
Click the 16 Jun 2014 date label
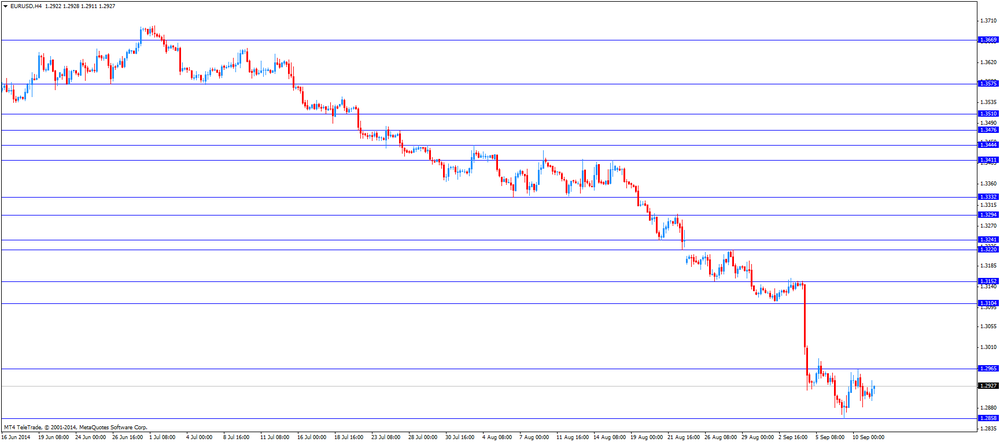[x=15, y=438]
